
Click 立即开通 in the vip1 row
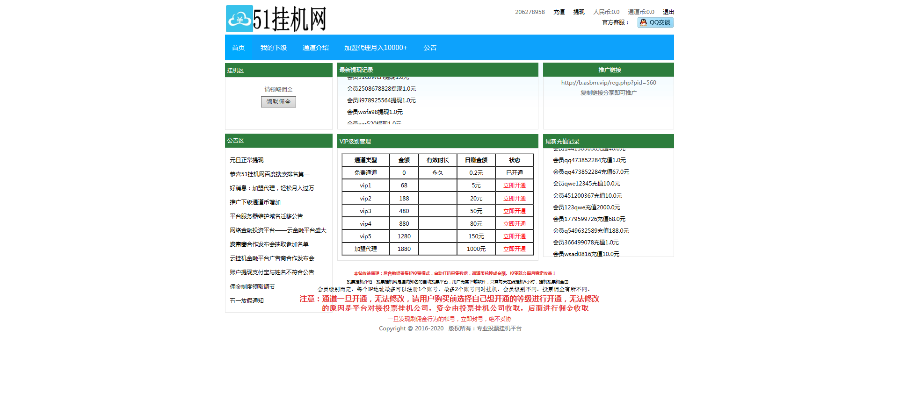515,185
